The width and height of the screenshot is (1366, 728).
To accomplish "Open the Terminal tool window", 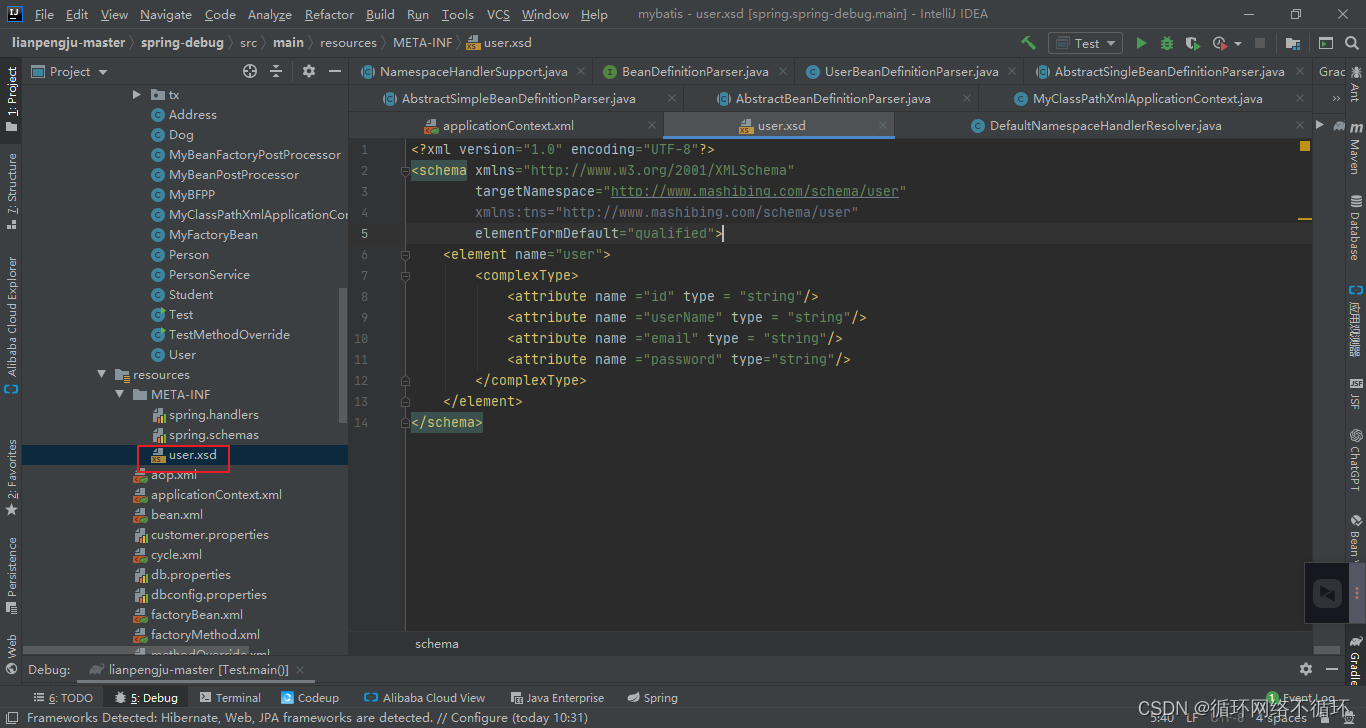I will (230, 698).
